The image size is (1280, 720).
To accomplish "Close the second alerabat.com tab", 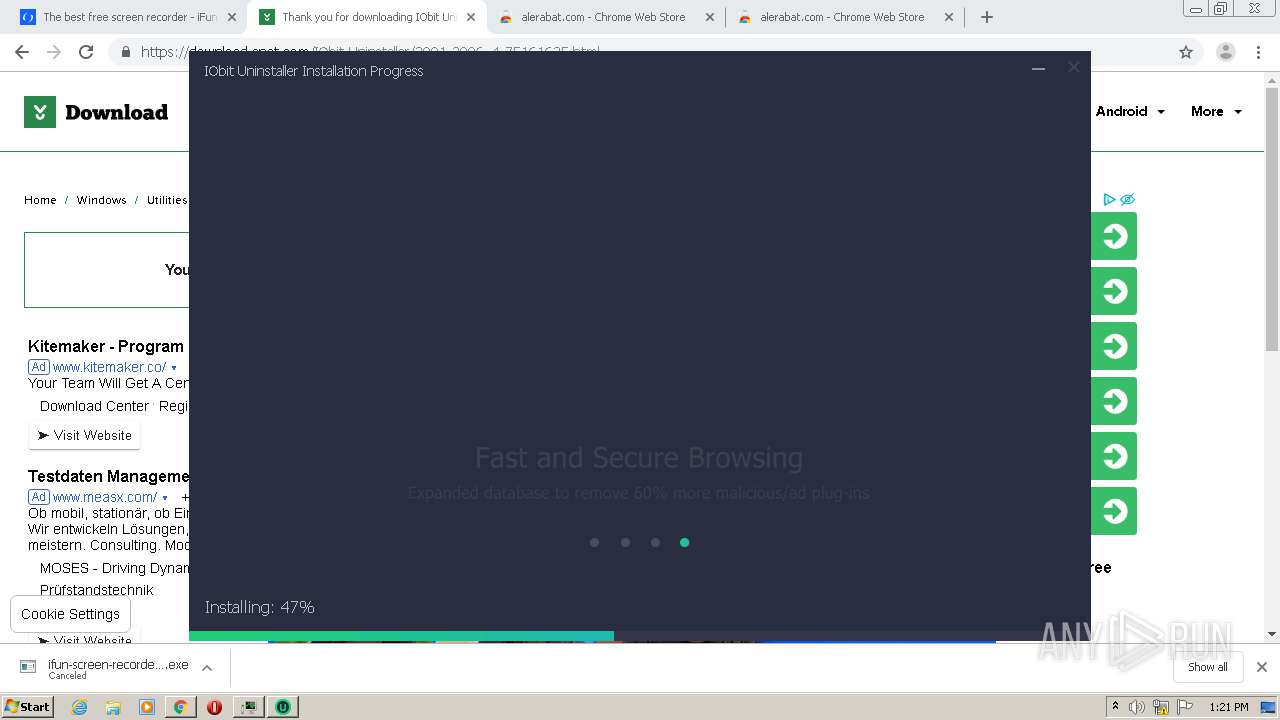I will [x=949, y=17].
